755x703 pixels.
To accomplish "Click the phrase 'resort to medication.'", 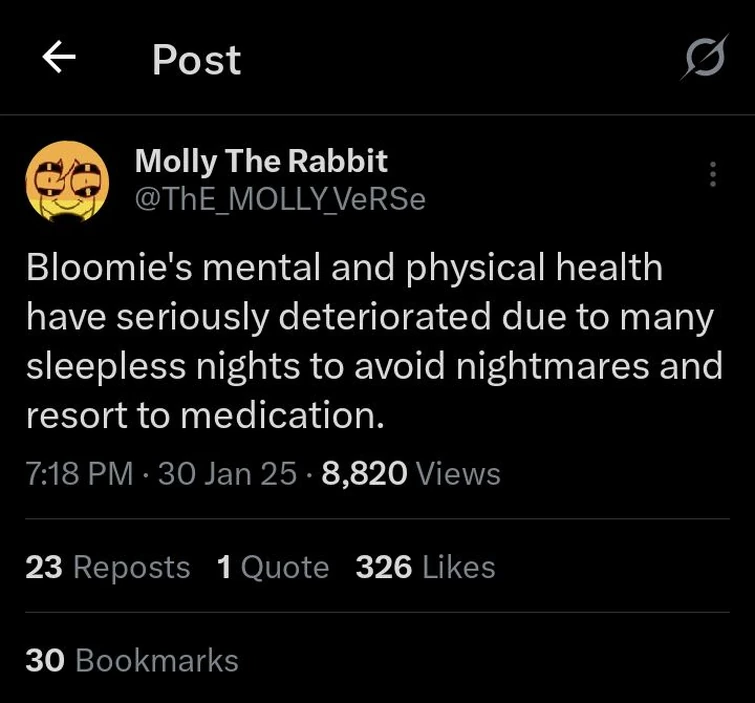I will [205, 416].
